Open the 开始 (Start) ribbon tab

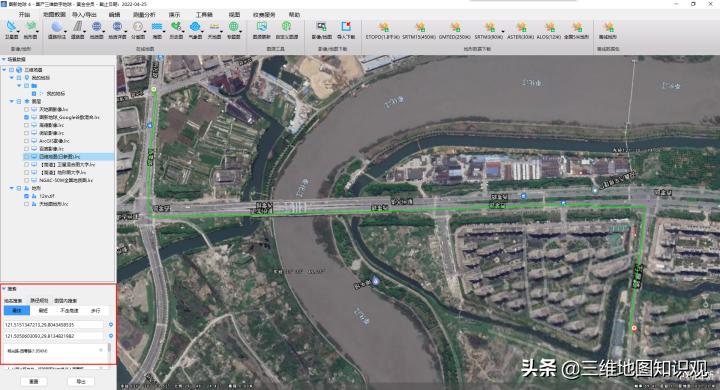24,15
